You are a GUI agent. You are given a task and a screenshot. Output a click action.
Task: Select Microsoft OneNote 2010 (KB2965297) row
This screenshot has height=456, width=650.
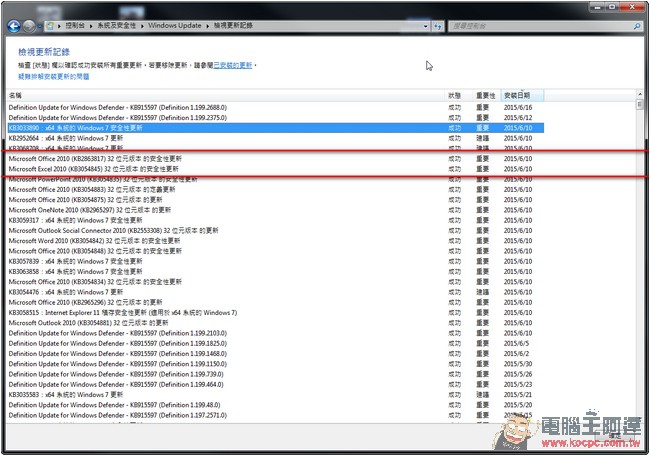[x=276, y=210]
